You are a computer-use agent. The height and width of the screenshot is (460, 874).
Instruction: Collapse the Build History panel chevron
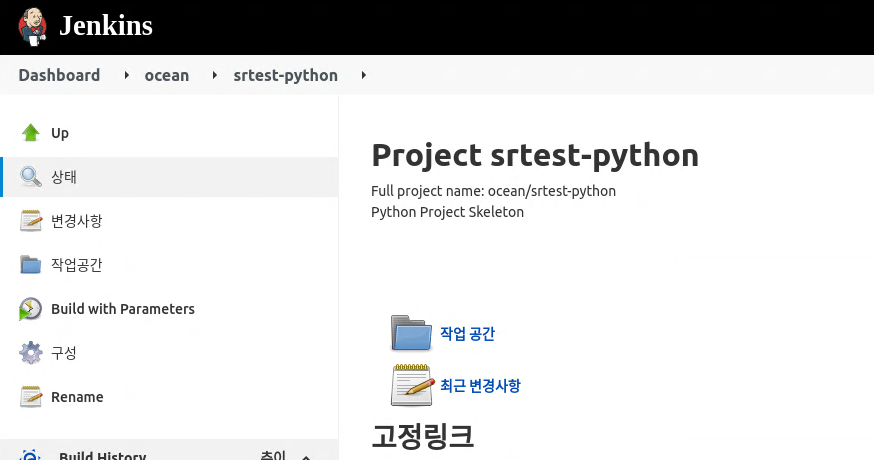(x=306, y=457)
